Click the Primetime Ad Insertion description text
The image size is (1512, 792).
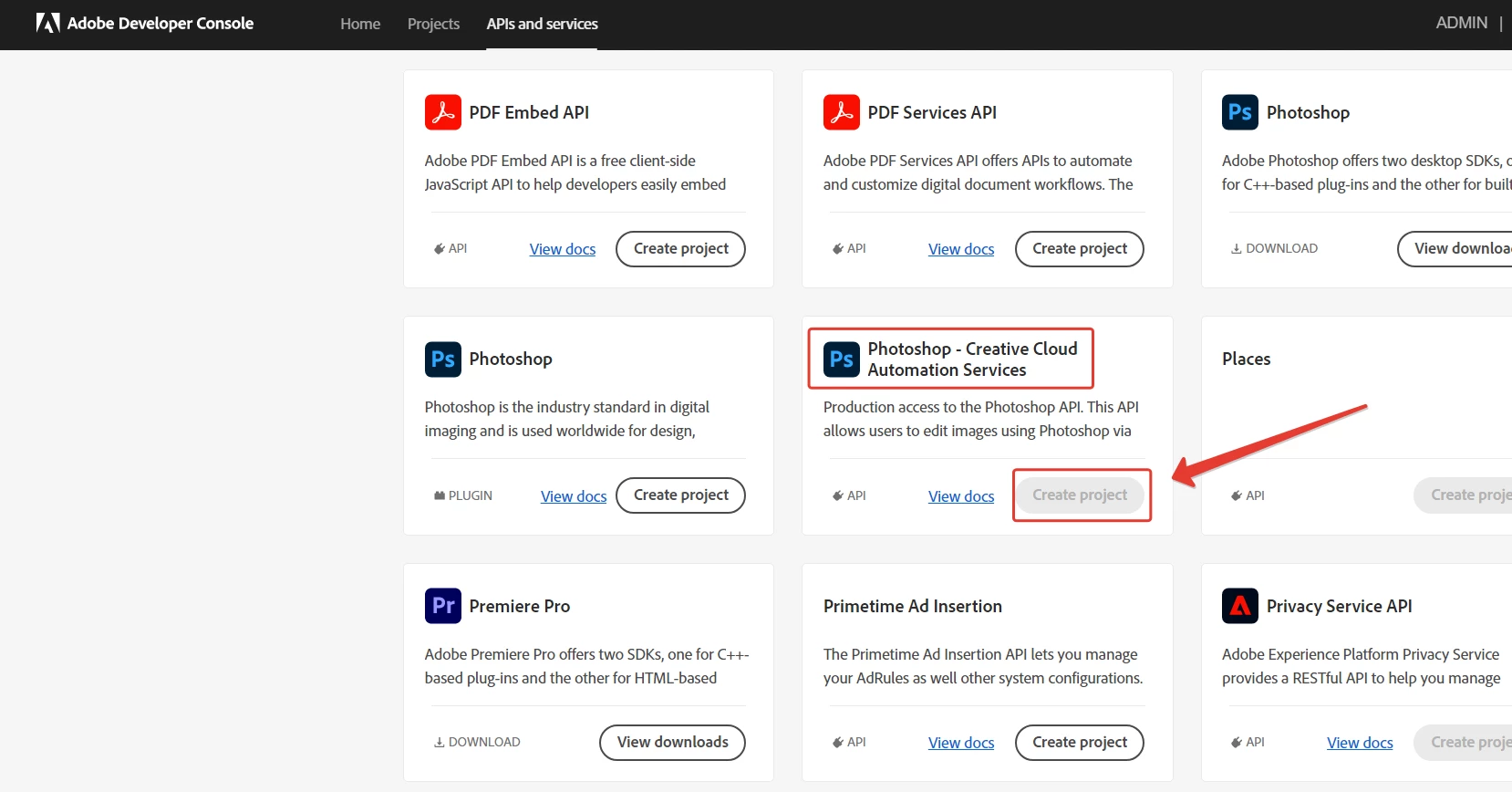click(x=983, y=666)
